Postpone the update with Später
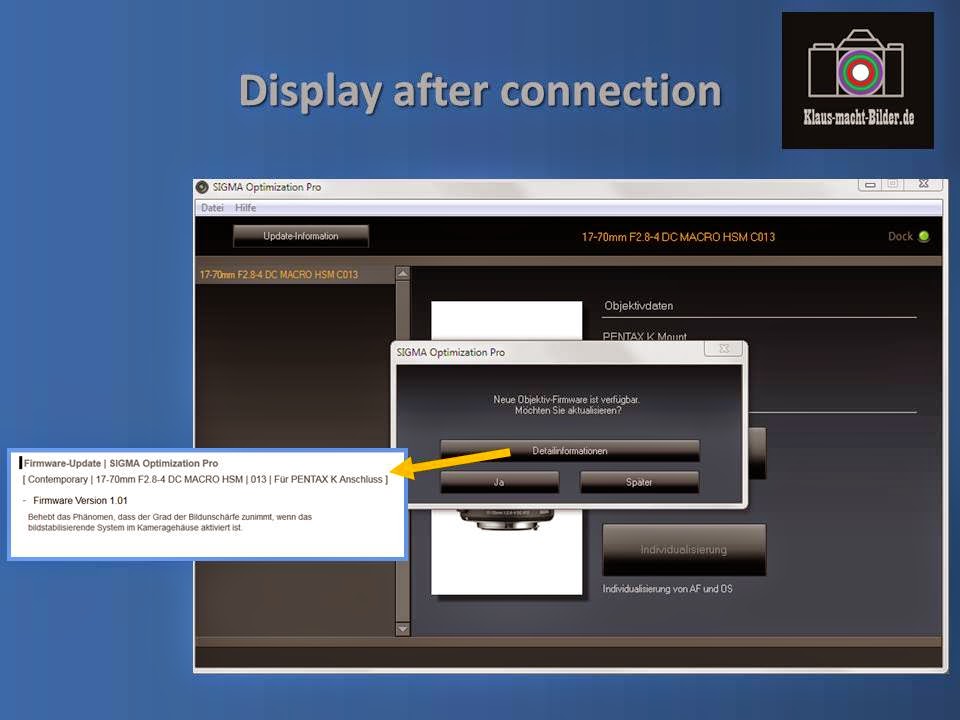The height and width of the screenshot is (720, 960). [639, 482]
